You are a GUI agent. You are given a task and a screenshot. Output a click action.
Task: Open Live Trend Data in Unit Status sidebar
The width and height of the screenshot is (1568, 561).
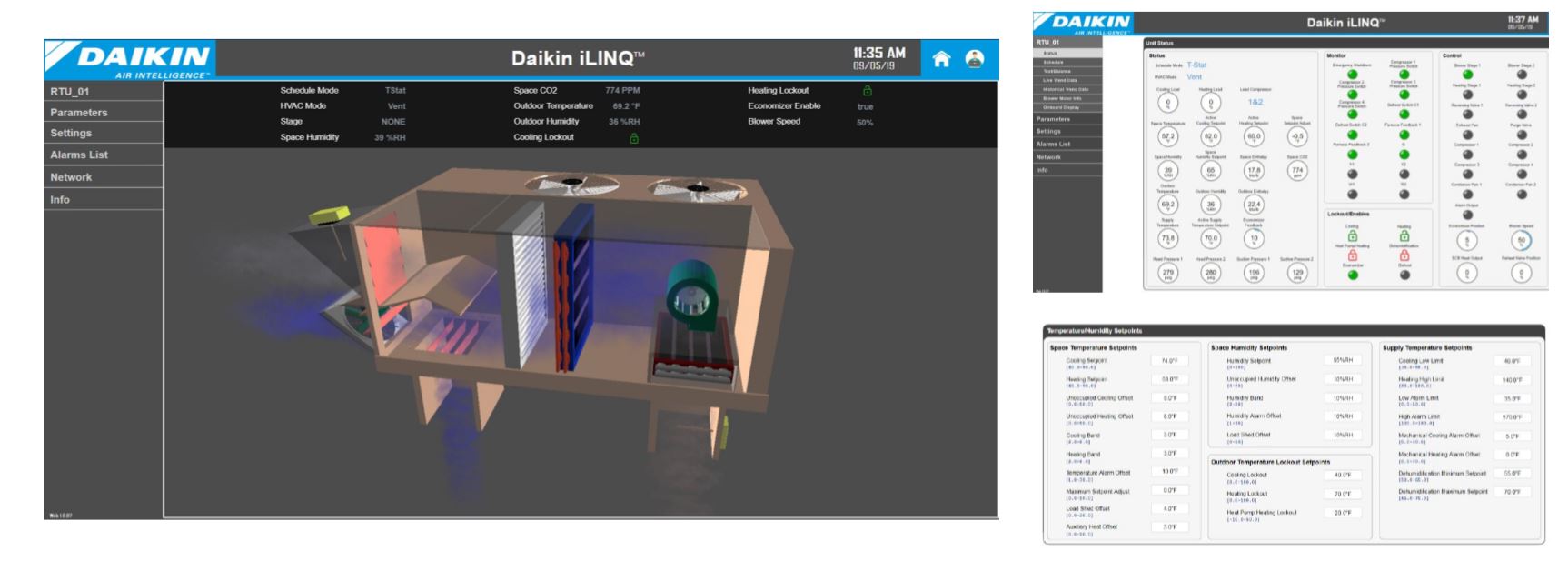pos(1068,81)
